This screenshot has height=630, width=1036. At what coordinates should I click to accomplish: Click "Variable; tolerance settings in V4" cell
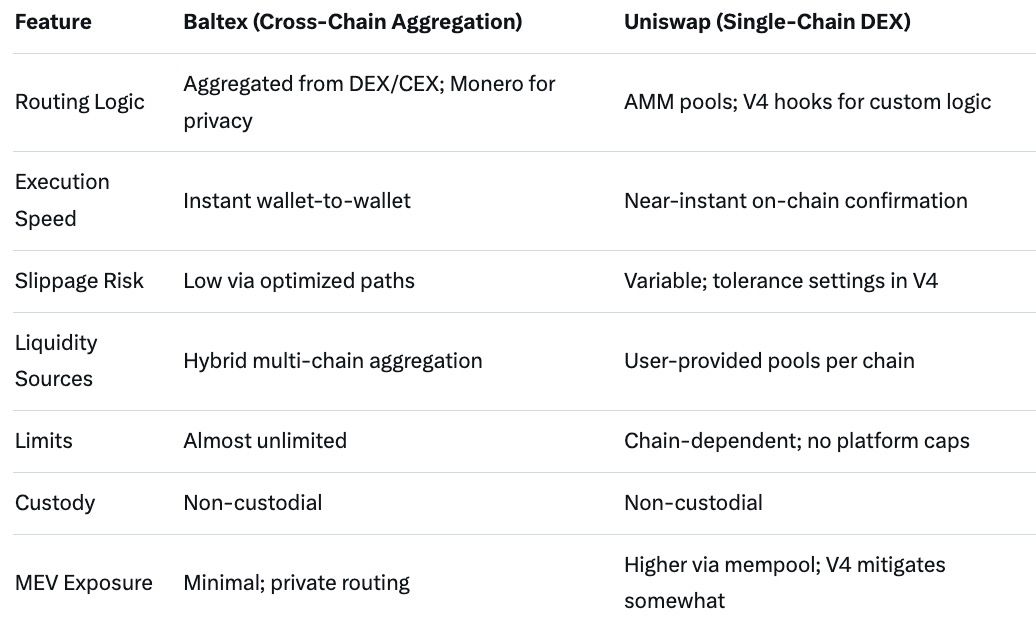click(x=781, y=281)
